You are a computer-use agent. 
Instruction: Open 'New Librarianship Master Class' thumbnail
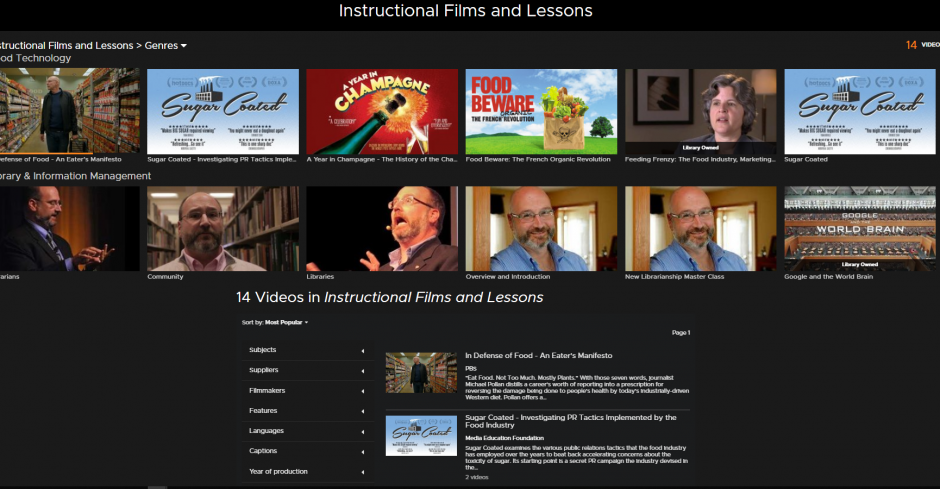coord(701,228)
